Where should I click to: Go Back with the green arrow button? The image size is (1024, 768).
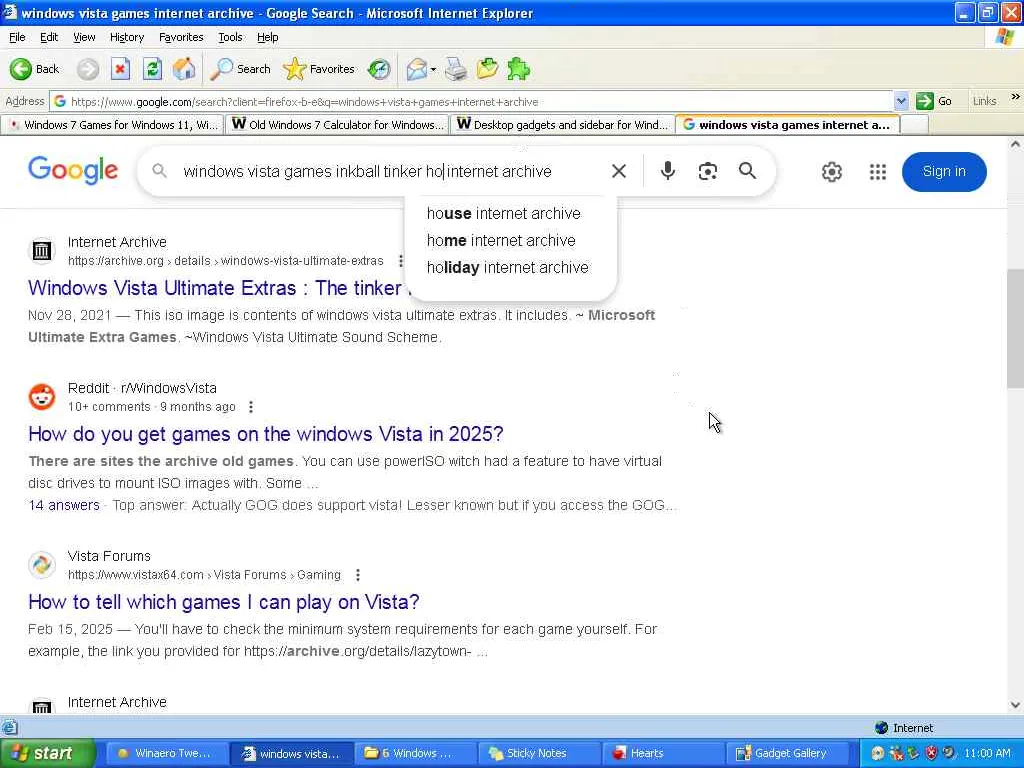pos(35,69)
